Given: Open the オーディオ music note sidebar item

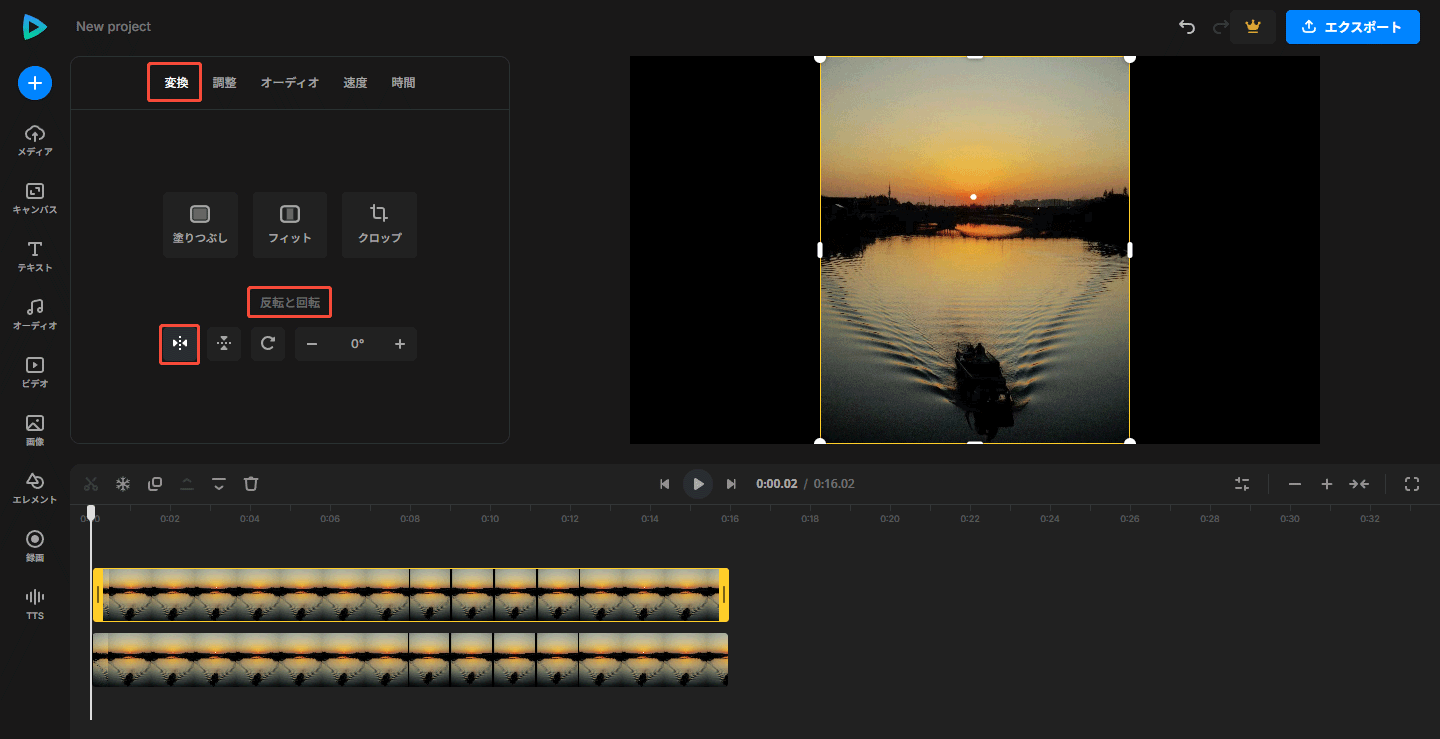Looking at the screenshot, I should click(x=35, y=315).
